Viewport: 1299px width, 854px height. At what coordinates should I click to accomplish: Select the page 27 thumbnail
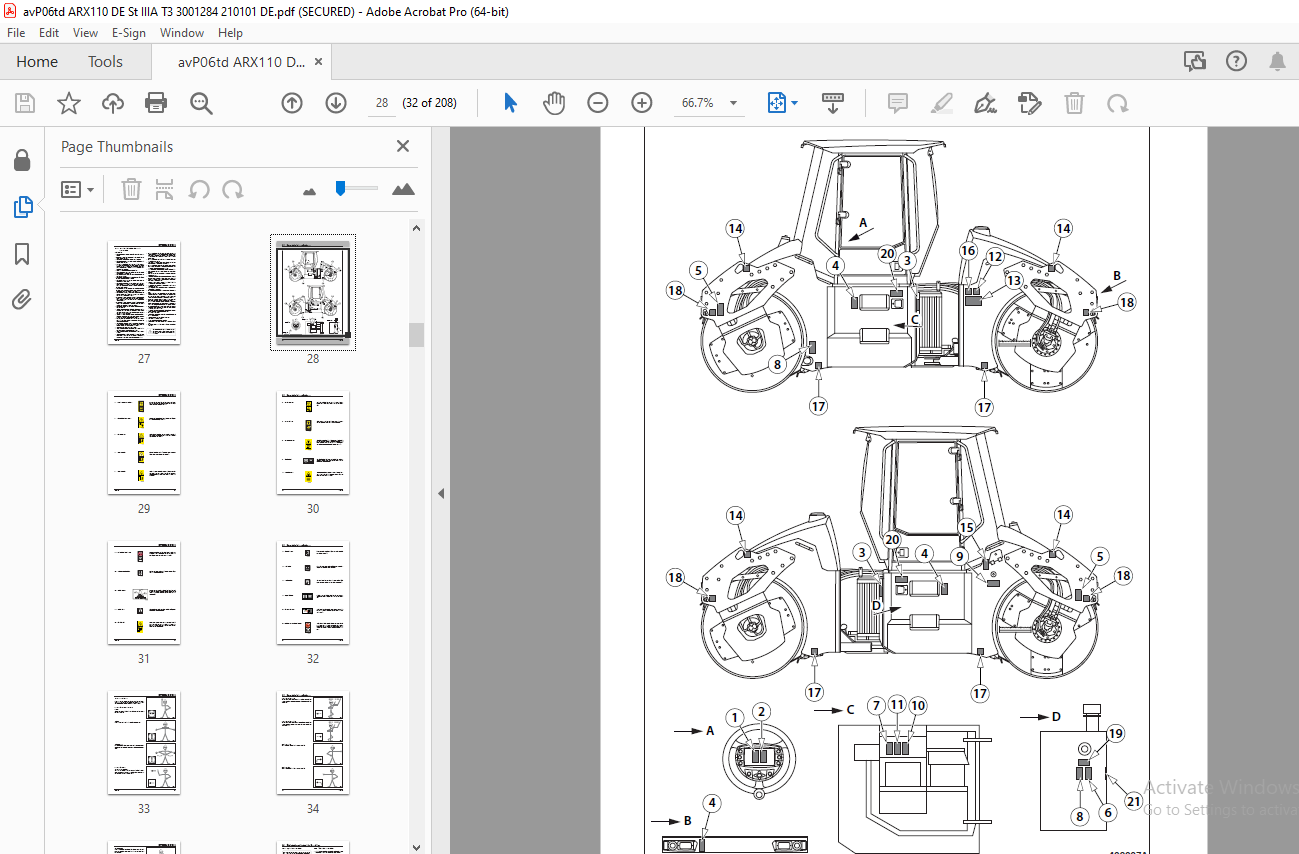(144, 293)
